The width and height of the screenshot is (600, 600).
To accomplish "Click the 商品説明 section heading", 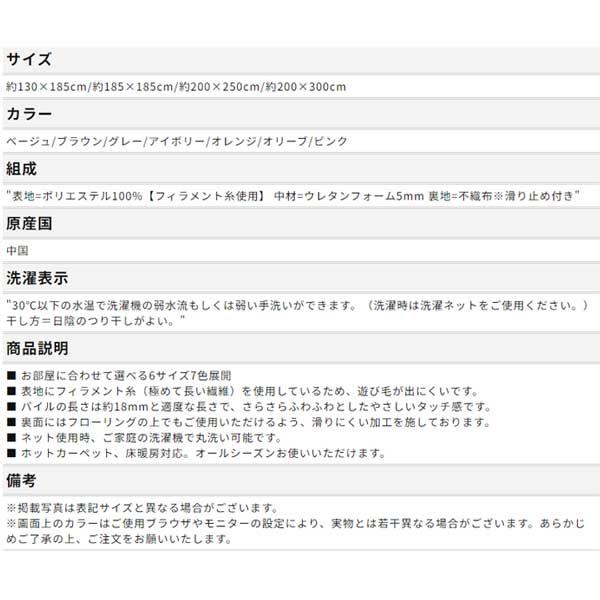I will tap(37, 348).
